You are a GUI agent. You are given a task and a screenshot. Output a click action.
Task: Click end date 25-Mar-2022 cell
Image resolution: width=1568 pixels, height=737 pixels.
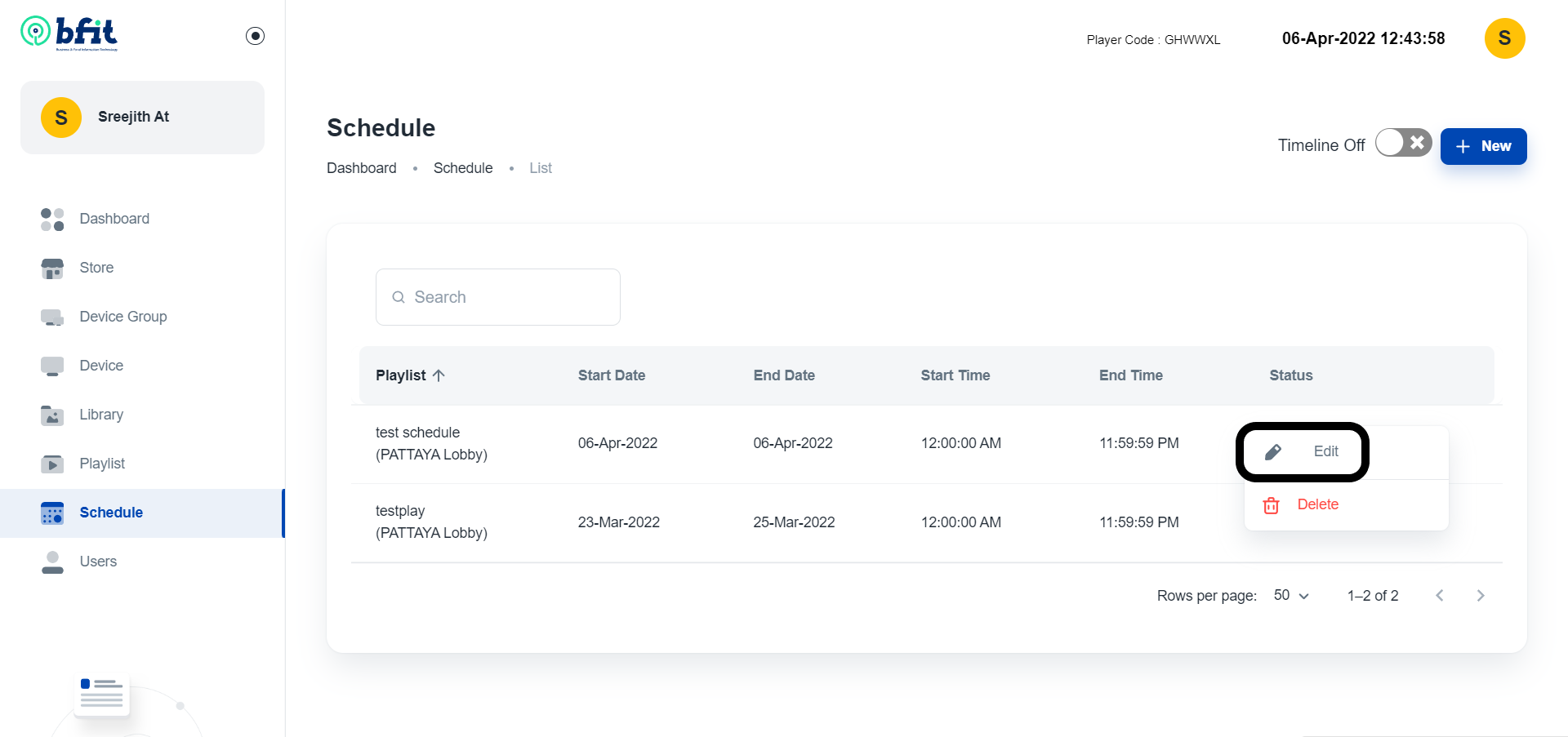point(794,522)
